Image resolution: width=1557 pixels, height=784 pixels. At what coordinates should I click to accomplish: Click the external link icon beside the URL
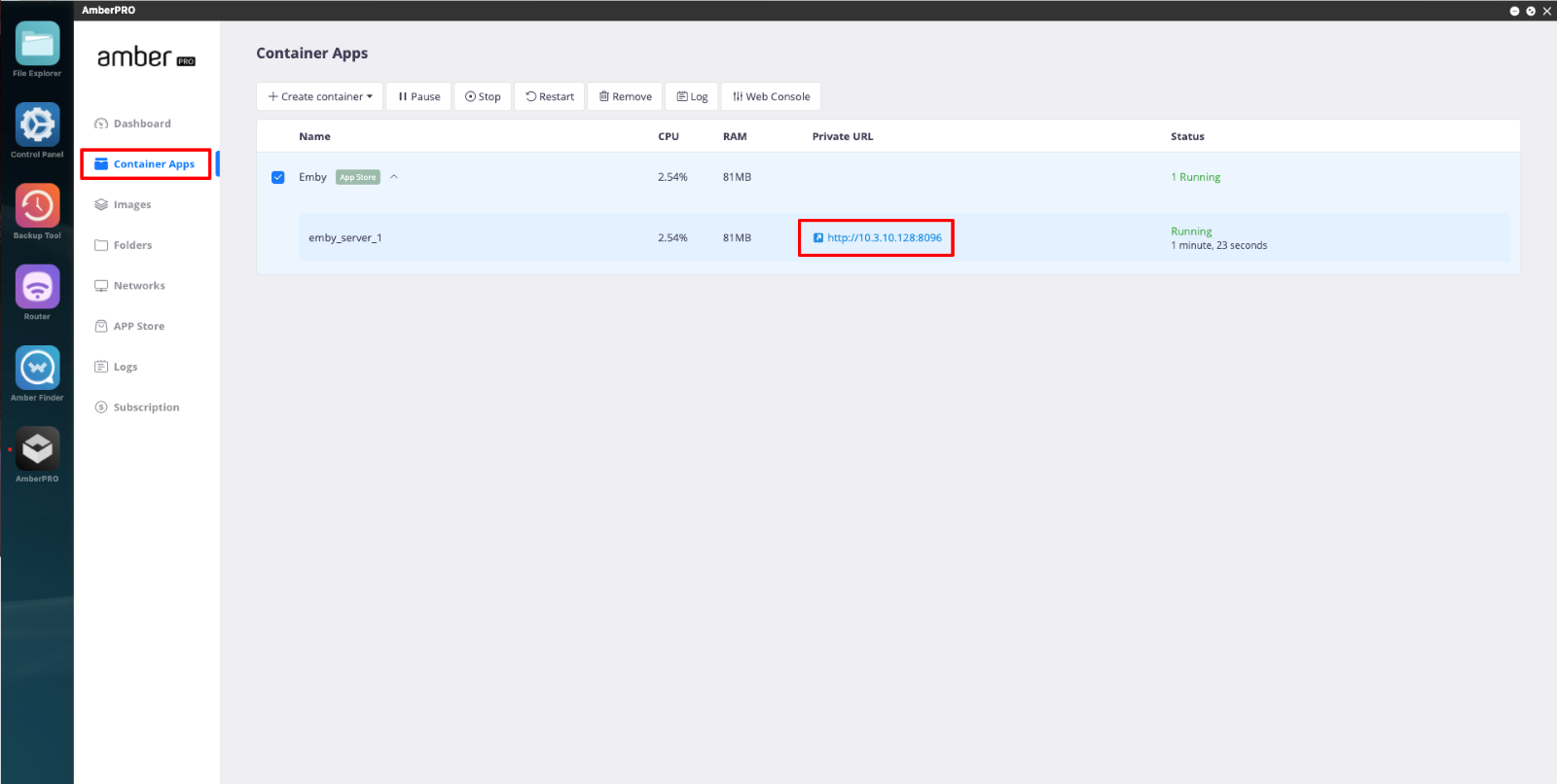(x=818, y=237)
